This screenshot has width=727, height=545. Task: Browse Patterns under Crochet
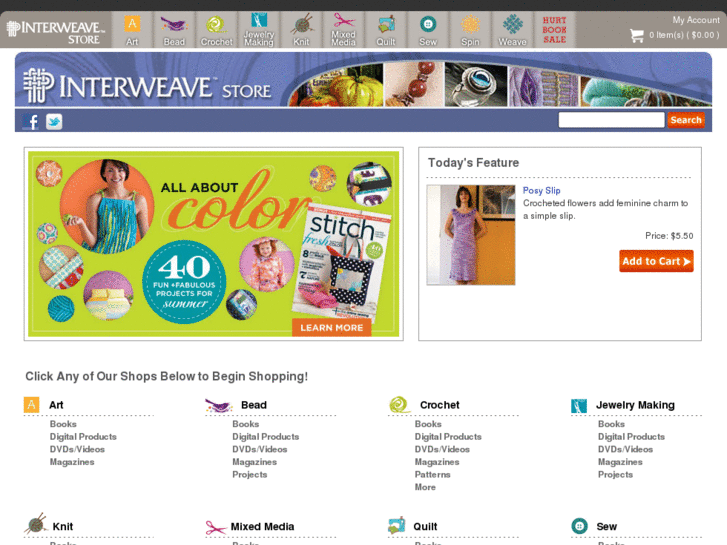(x=433, y=474)
